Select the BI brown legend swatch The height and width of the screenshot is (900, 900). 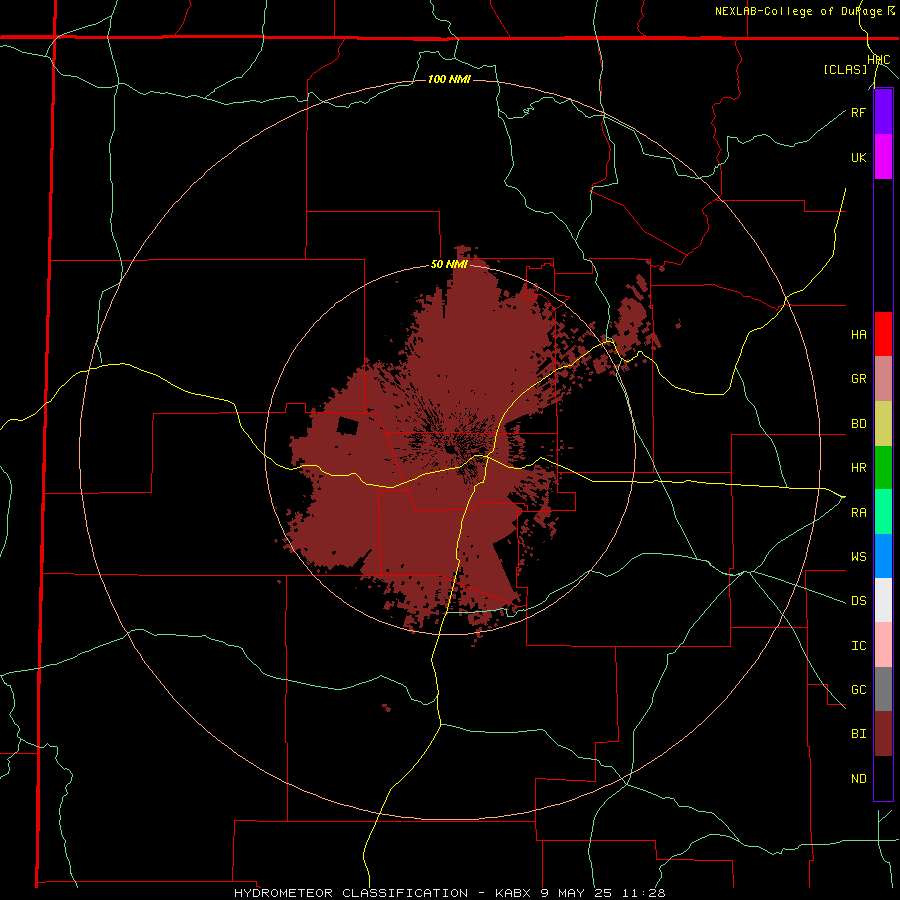pos(883,734)
